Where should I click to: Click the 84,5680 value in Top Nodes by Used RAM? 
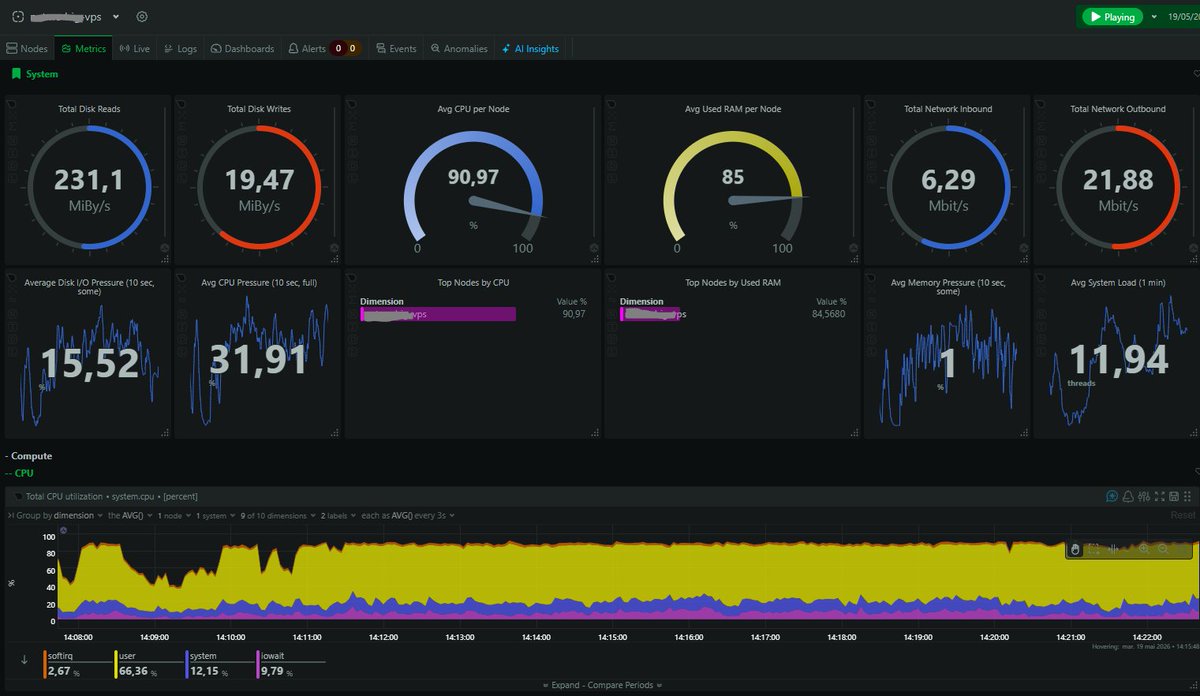[829, 314]
